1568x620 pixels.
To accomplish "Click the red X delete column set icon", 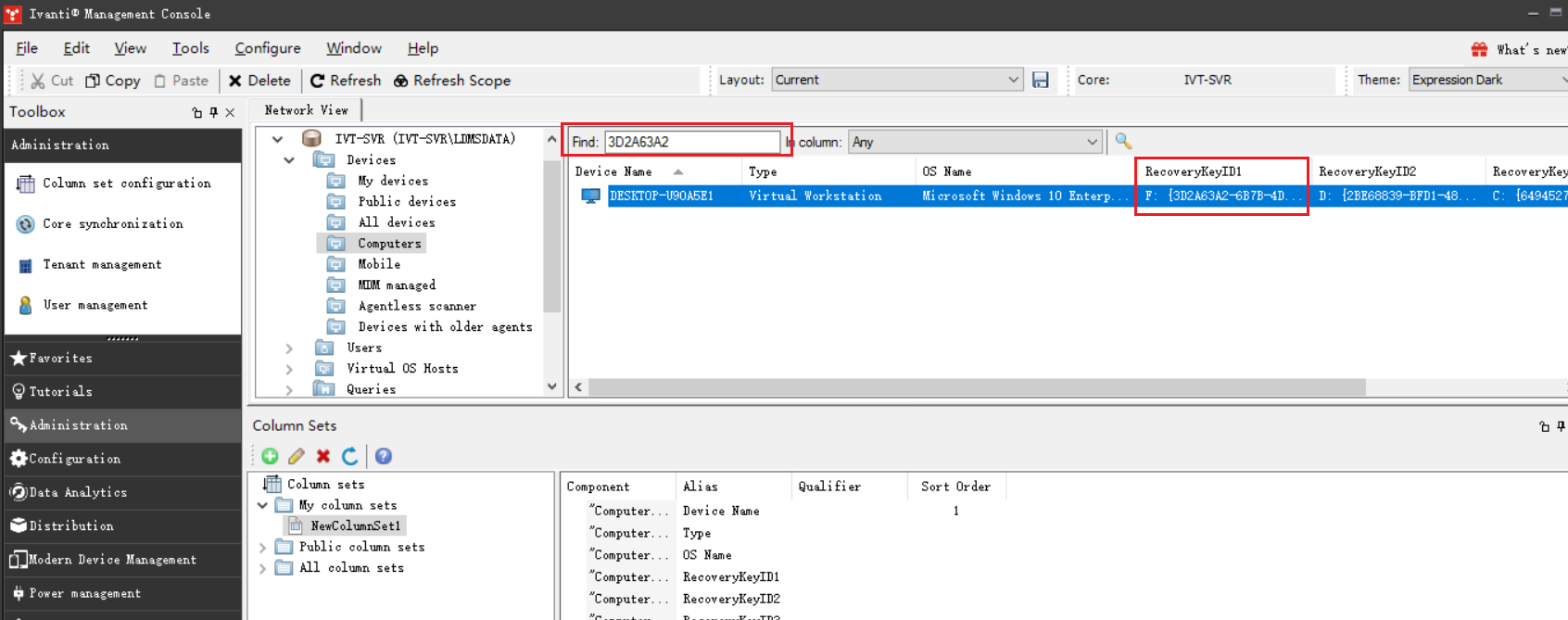I will (x=323, y=456).
